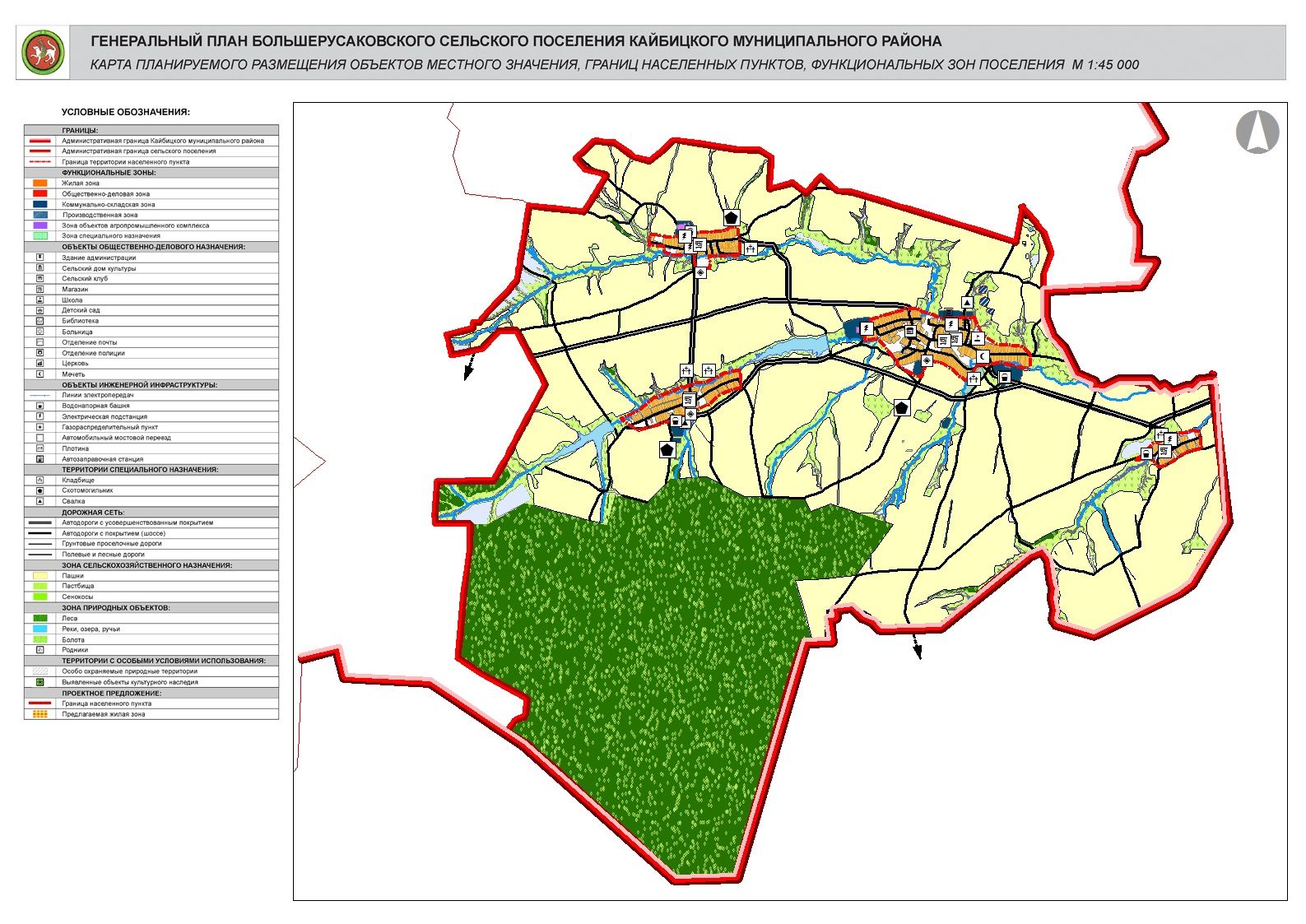Viewport: 1306px width, 924px height.
Task: Click the Кладбище legend icon
Action: coord(40,480)
